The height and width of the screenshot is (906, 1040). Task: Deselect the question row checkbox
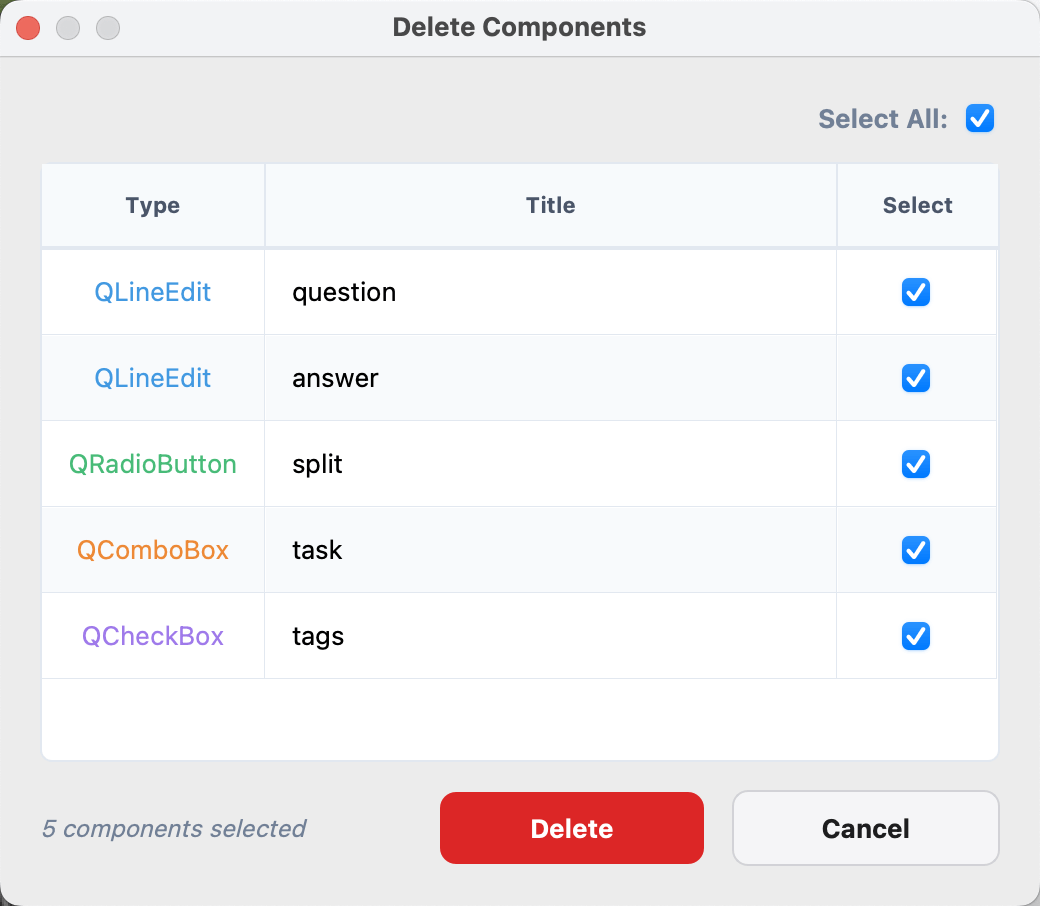(916, 292)
